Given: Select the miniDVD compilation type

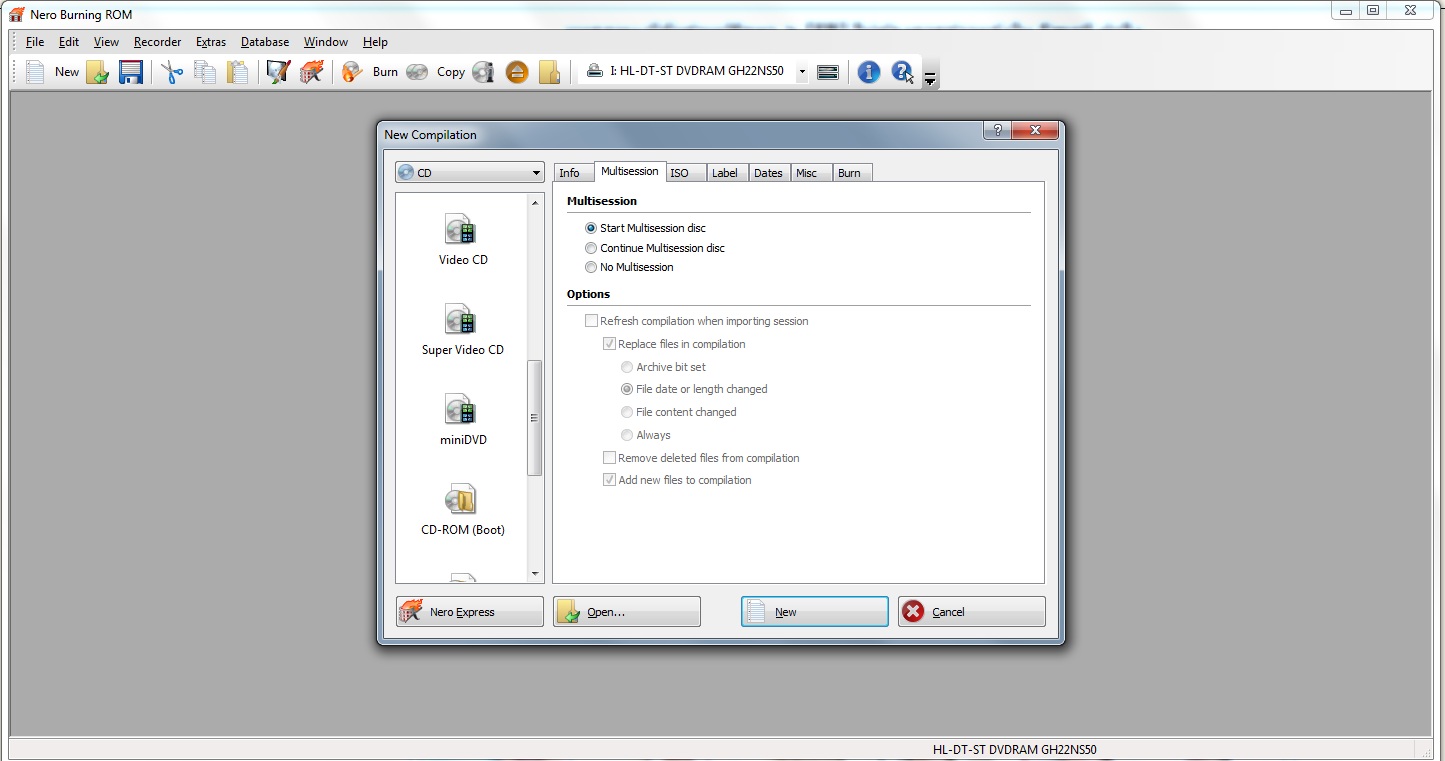Looking at the screenshot, I should click(463, 421).
